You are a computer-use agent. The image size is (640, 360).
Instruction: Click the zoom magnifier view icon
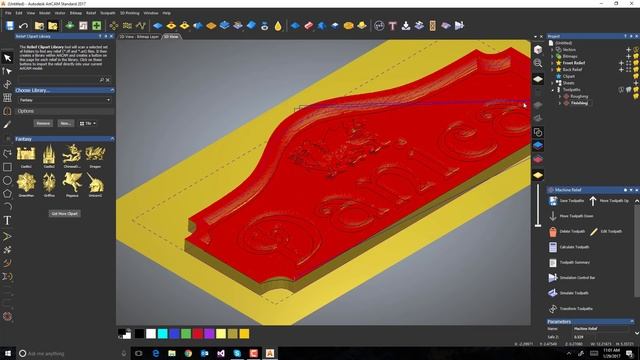[538, 63]
